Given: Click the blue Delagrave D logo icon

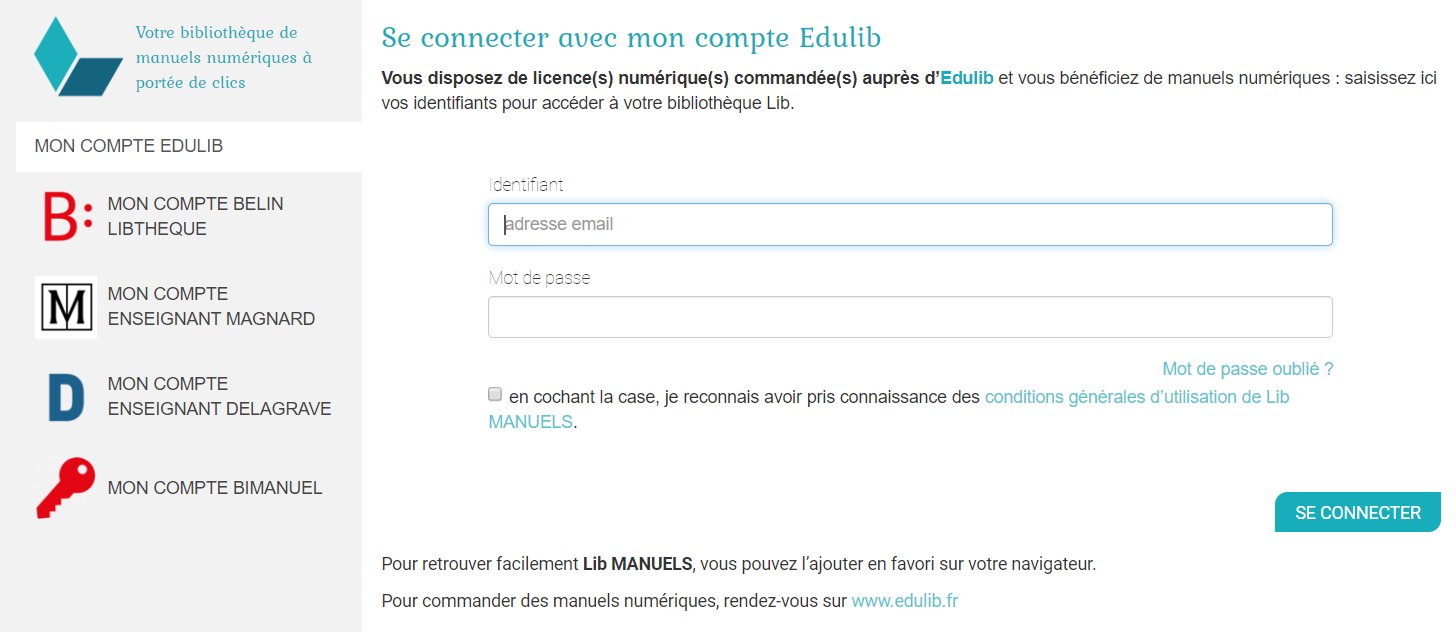Looking at the screenshot, I should [x=66, y=397].
